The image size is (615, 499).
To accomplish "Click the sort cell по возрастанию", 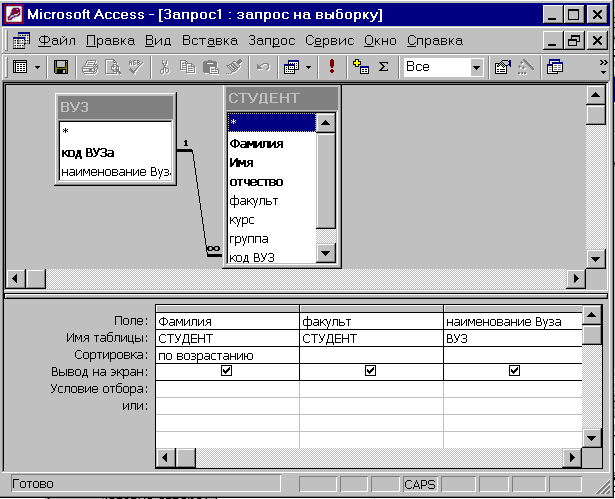I will coord(227,355).
